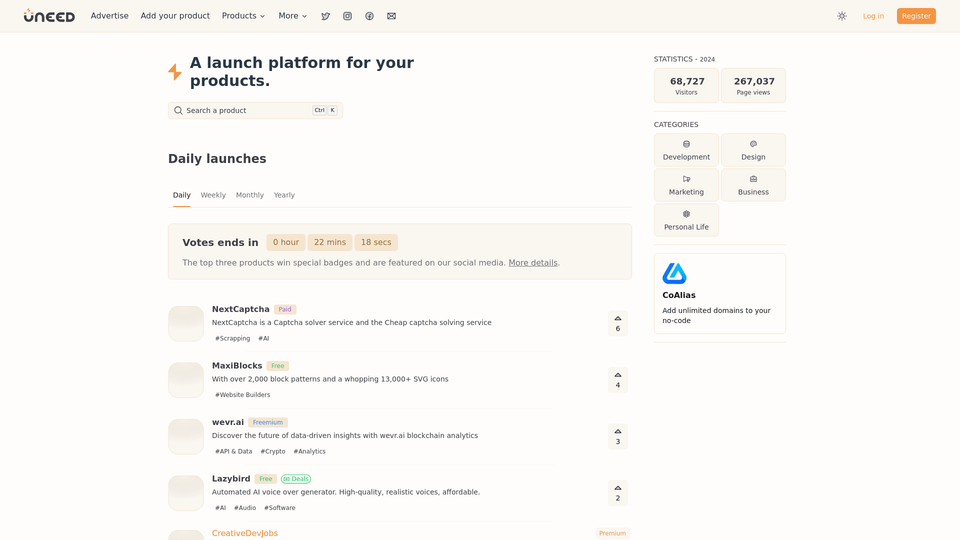This screenshot has height=540, width=960.
Task: Click the Freemium badge on wevr.ai
Action: point(268,422)
